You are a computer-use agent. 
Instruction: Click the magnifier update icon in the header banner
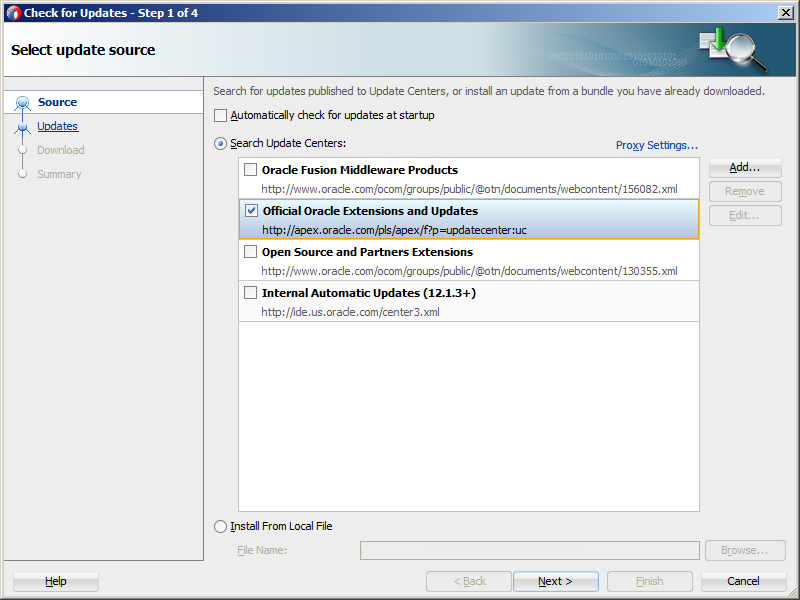click(733, 49)
